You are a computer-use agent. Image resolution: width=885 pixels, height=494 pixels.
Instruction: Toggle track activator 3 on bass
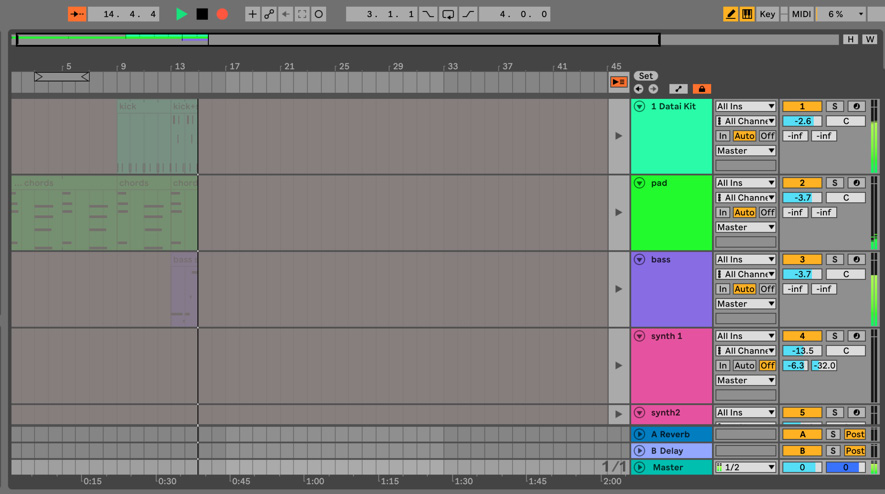pos(802,260)
